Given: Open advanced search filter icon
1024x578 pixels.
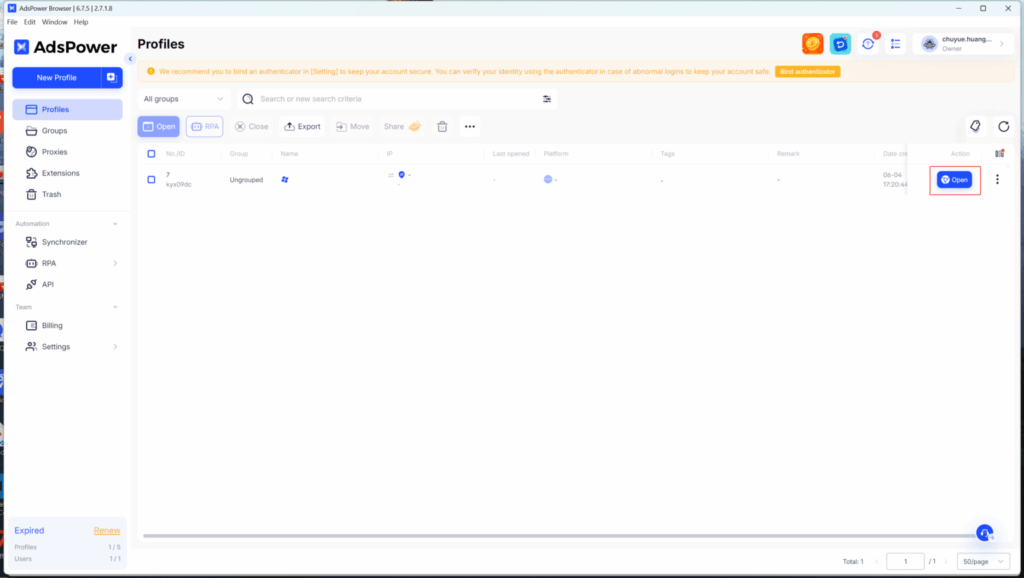Looking at the screenshot, I should coord(547,99).
